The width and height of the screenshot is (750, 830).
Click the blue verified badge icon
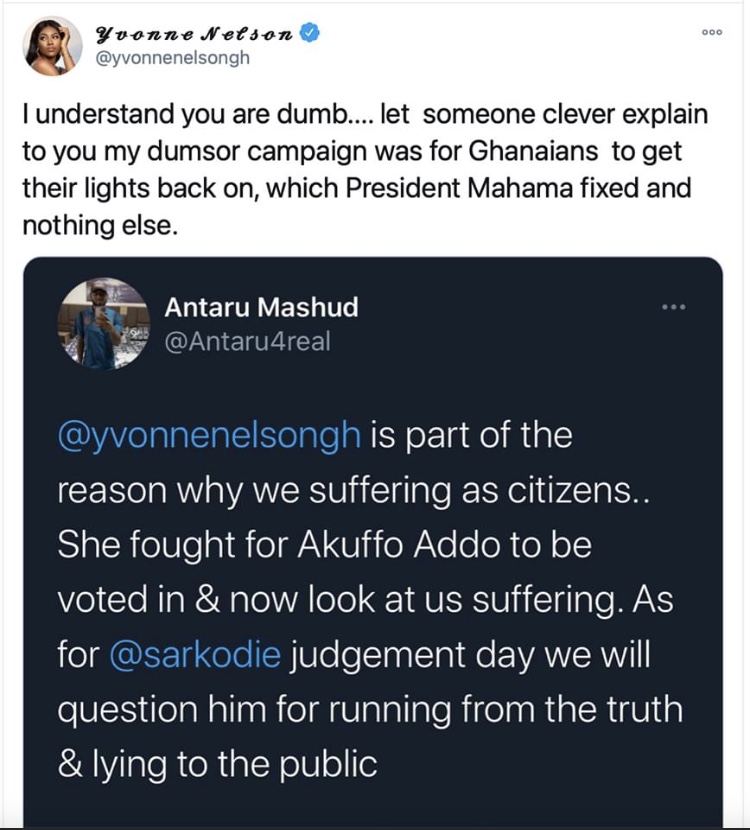(x=311, y=34)
